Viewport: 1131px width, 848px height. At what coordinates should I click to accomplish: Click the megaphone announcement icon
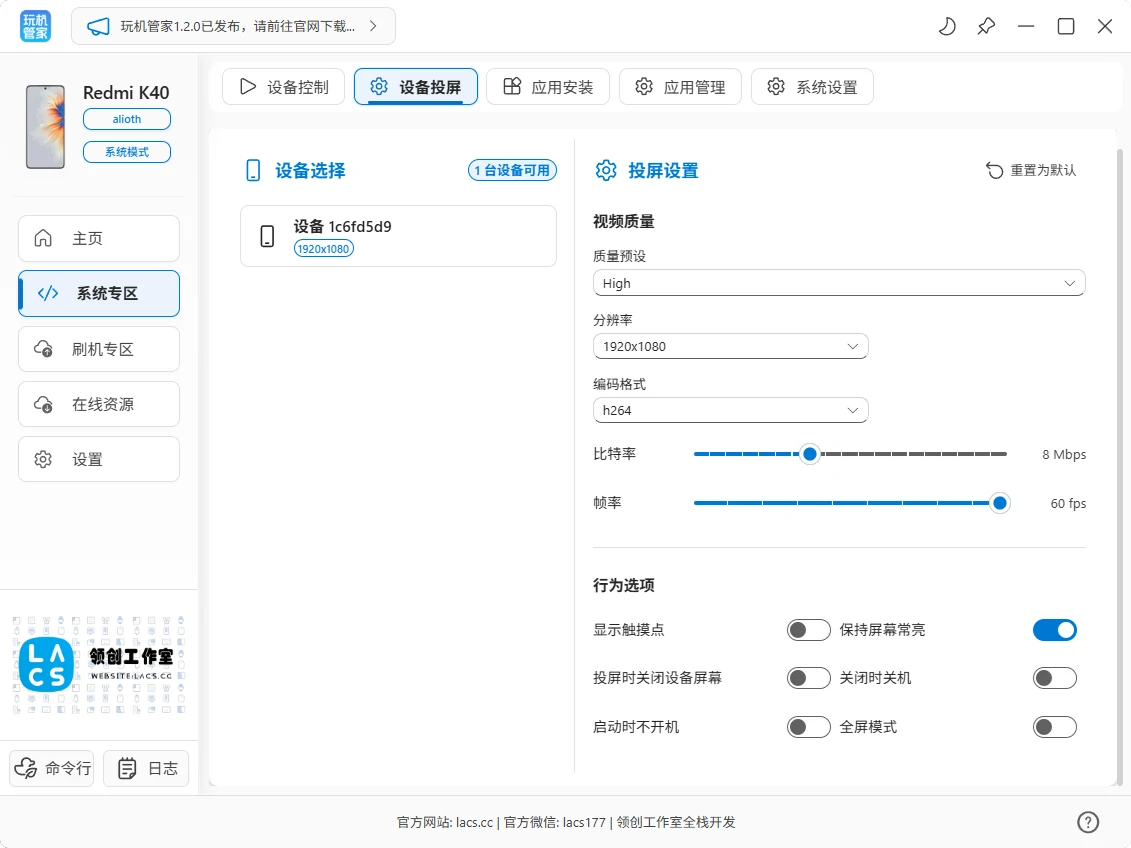tap(97, 27)
